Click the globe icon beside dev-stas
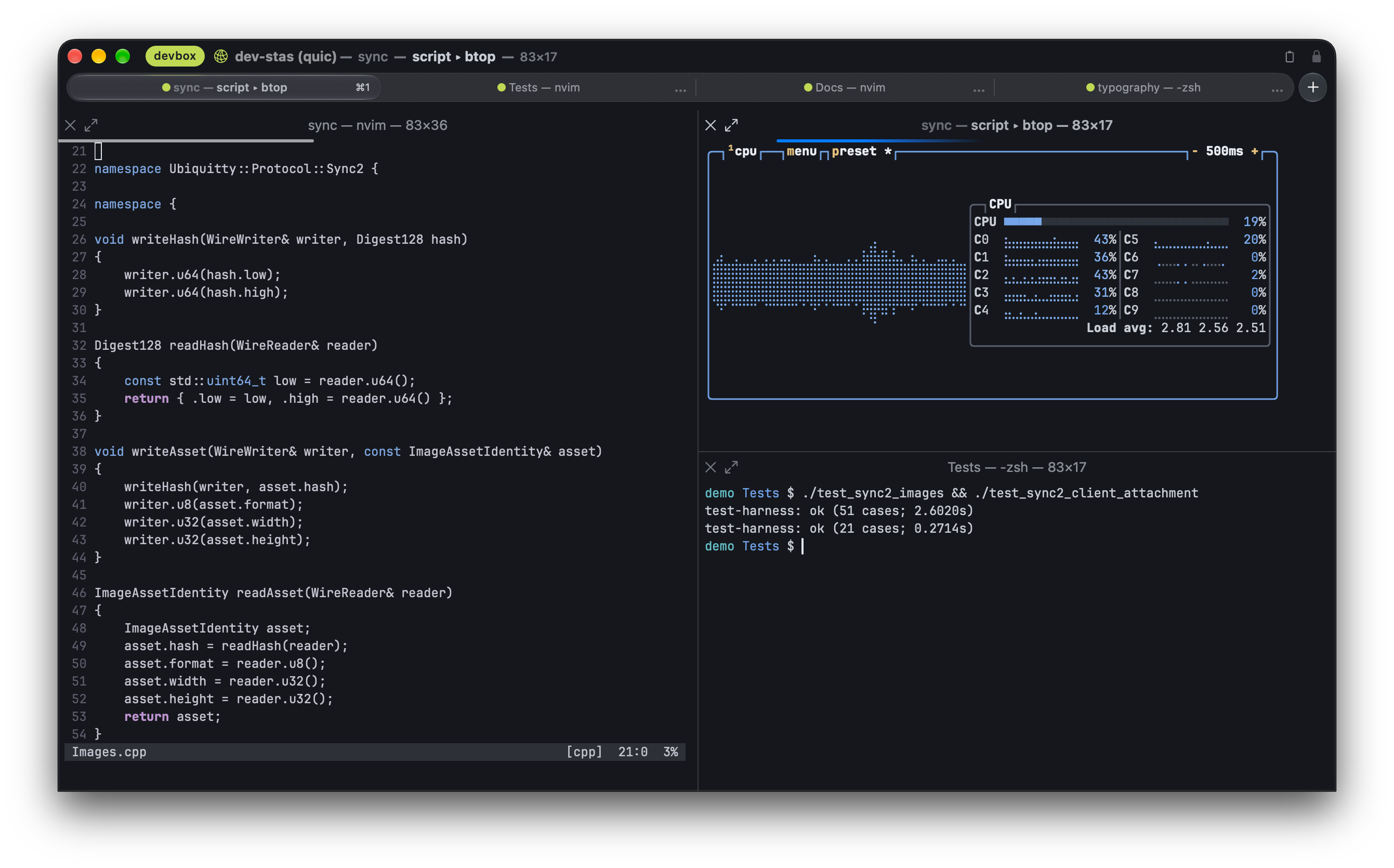The height and width of the screenshot is (868, 1394). (x=221, y=56)
